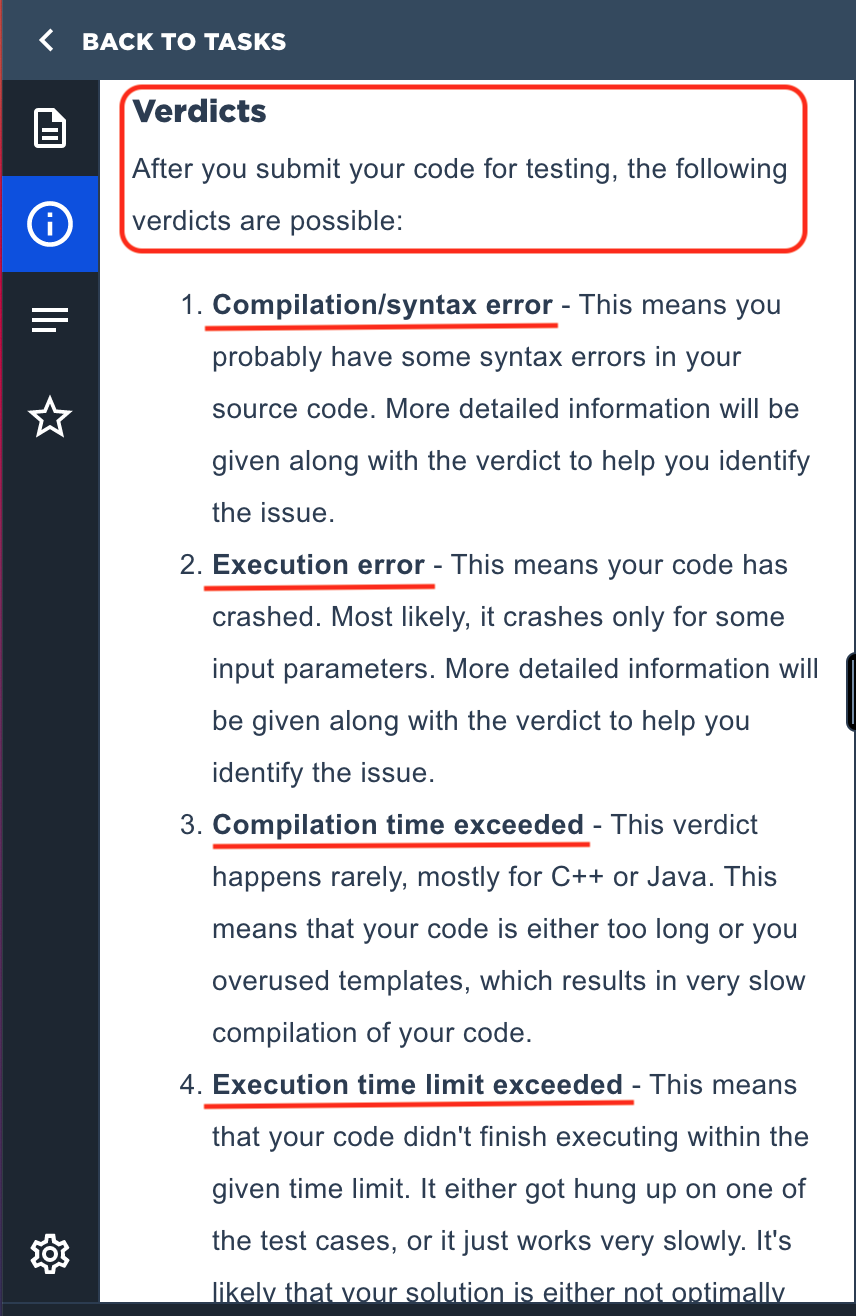Click 'After you submit your code' sentence
856x1316 pixels.
click(459, 194)
